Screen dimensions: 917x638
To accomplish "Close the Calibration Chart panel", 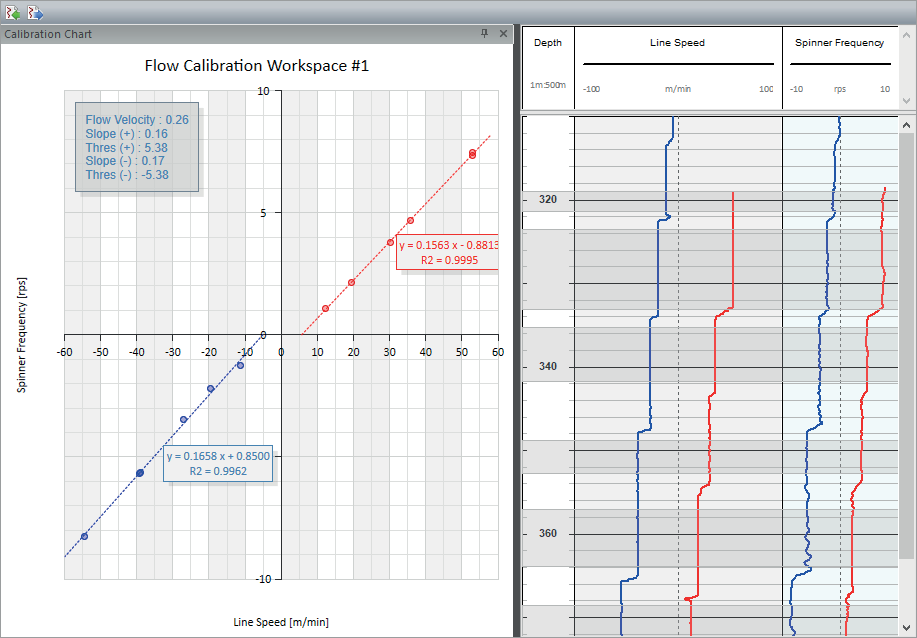I will click(x=503, y=34).
